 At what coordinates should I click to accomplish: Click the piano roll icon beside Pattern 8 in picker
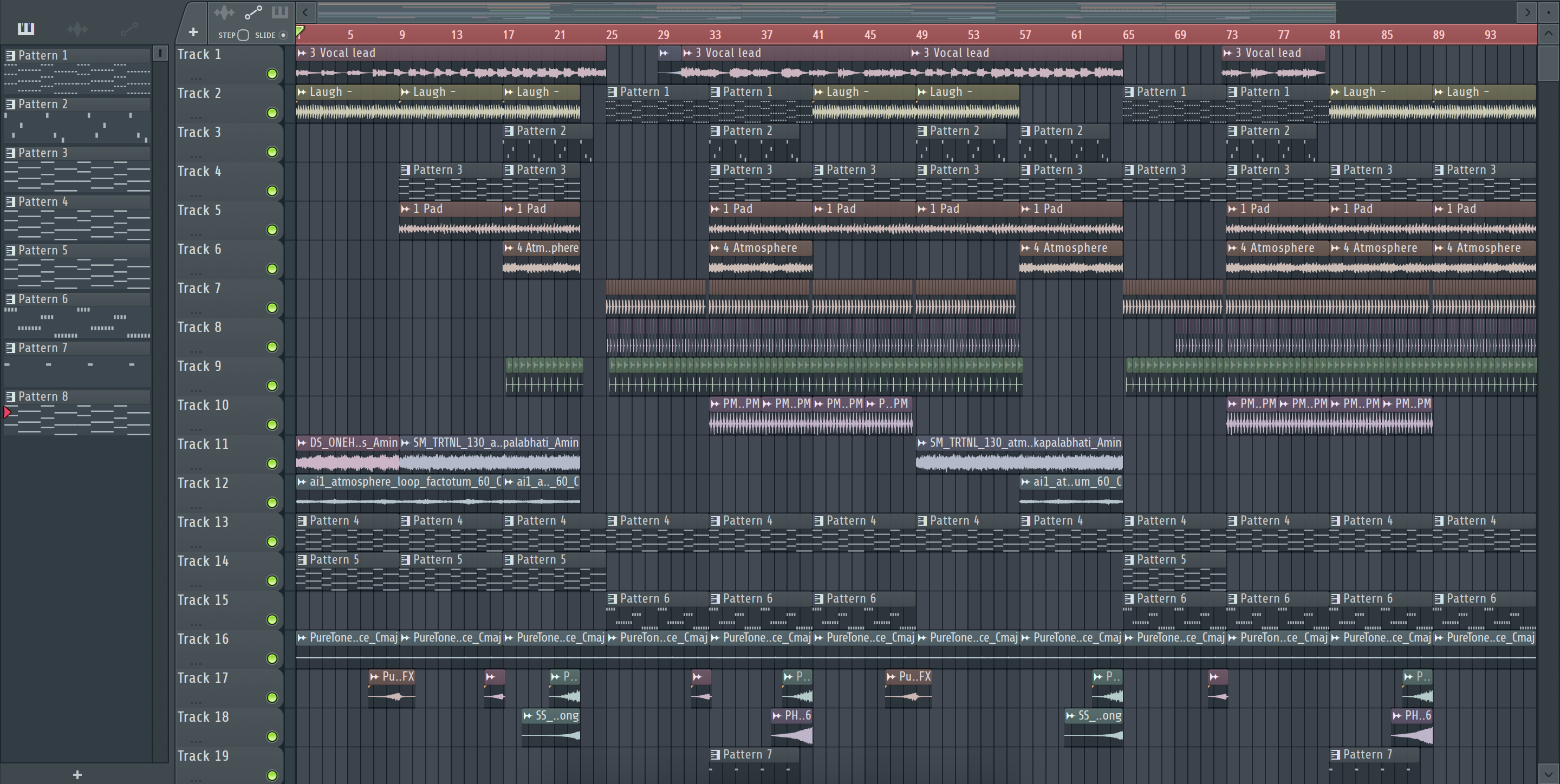(10, 396)
